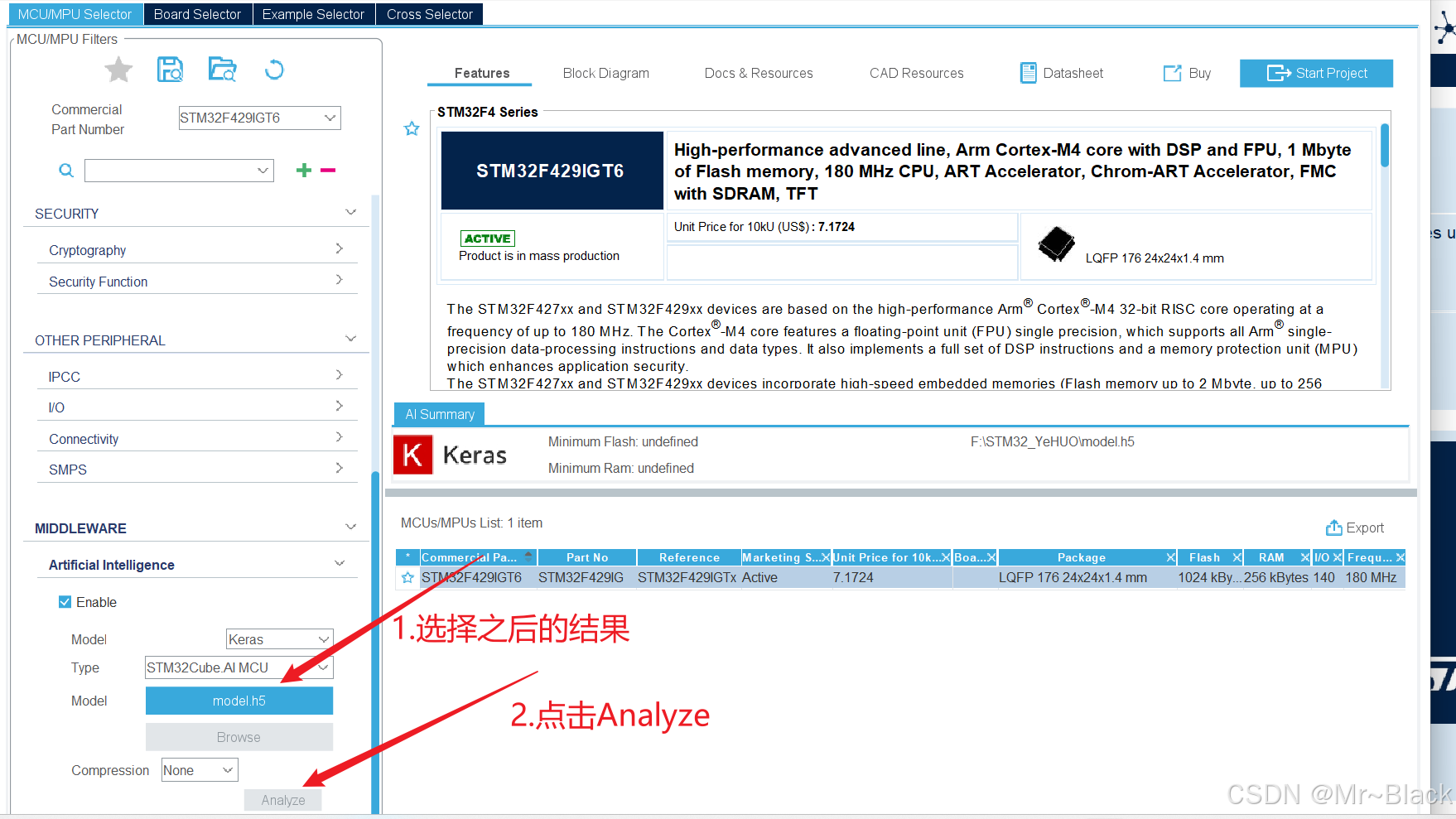
Task: Click the Reference column header
Action: click(689, 557)
